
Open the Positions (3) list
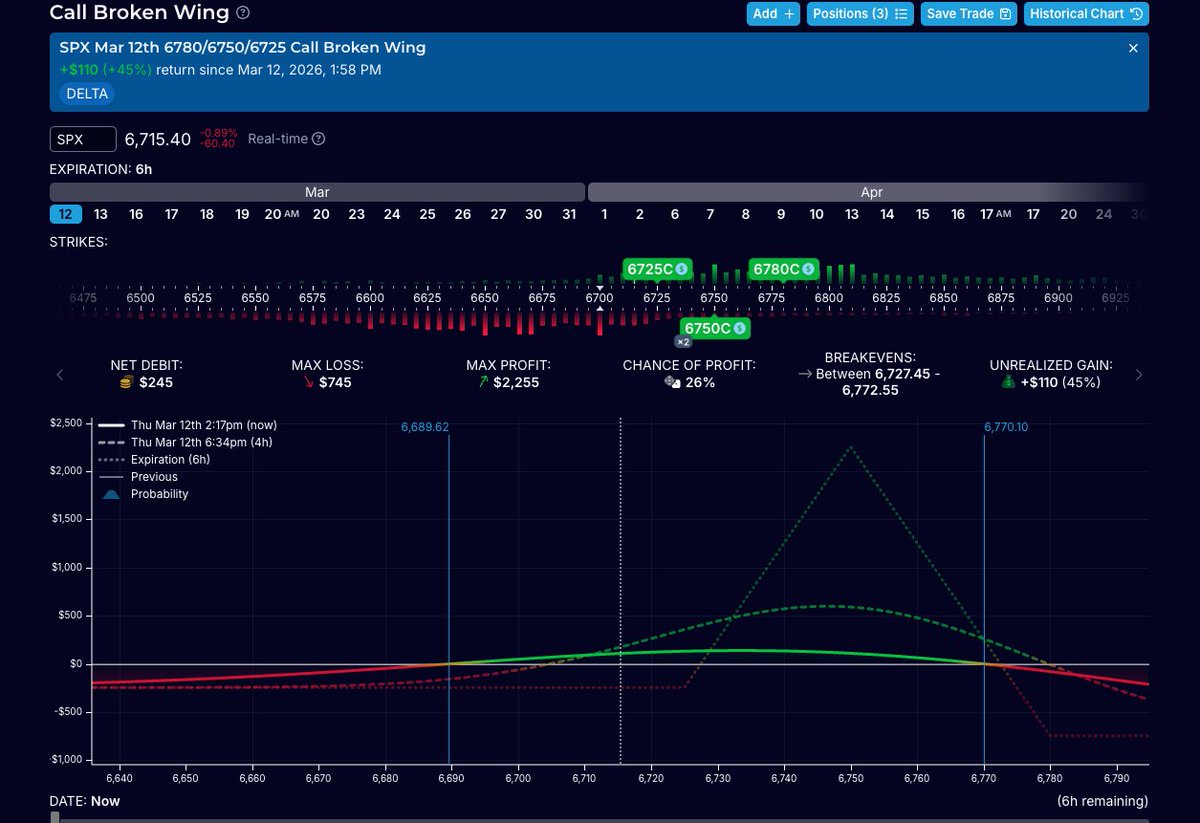coord(860,14)
